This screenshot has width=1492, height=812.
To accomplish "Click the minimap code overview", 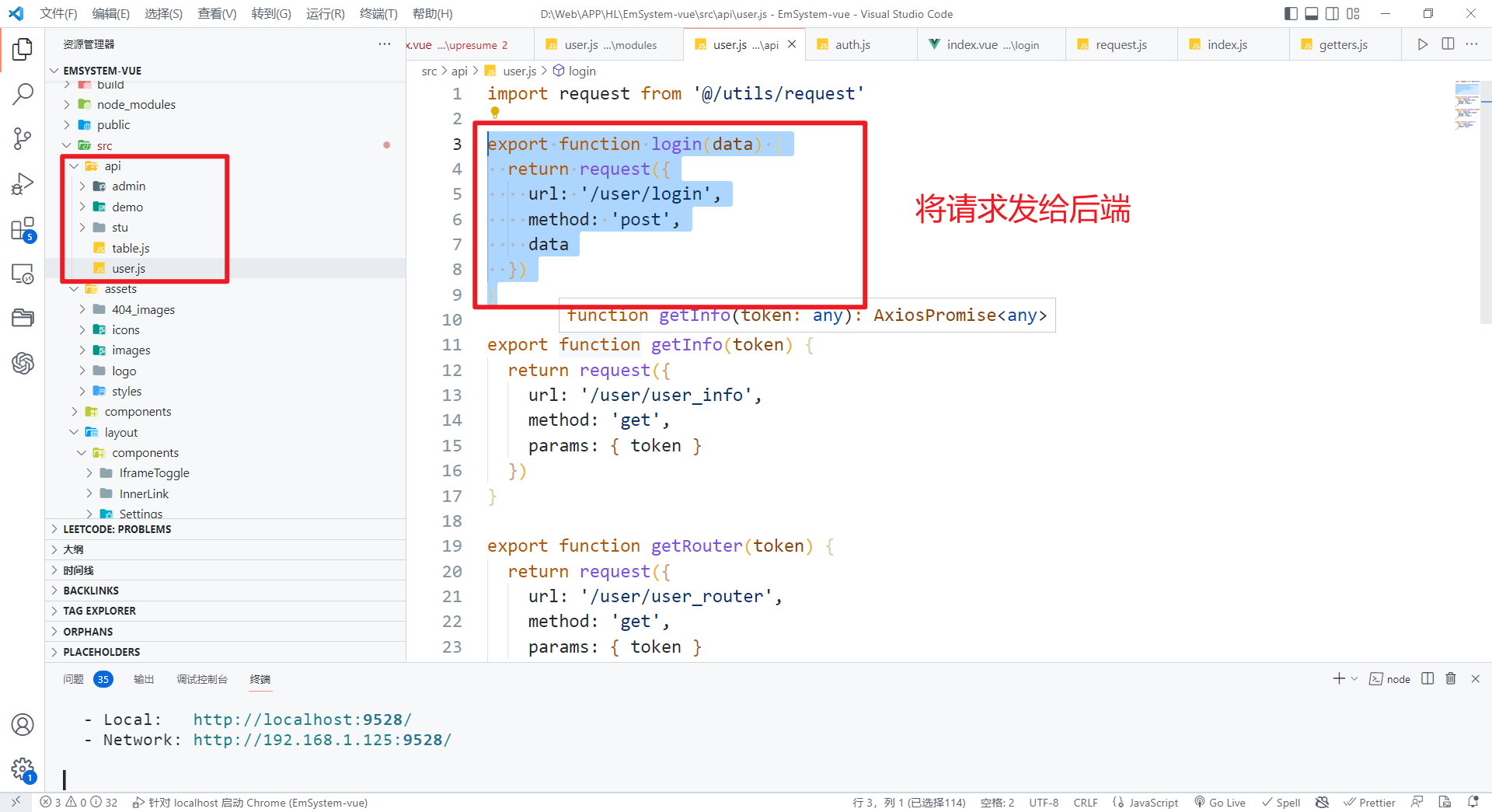I will coord(1467,105).
